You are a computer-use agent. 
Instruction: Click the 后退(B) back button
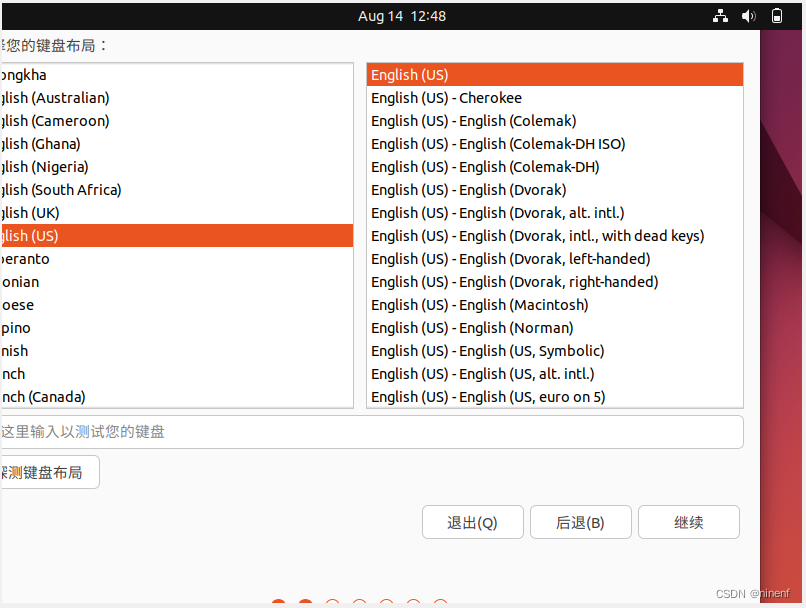tap(580, 522)
